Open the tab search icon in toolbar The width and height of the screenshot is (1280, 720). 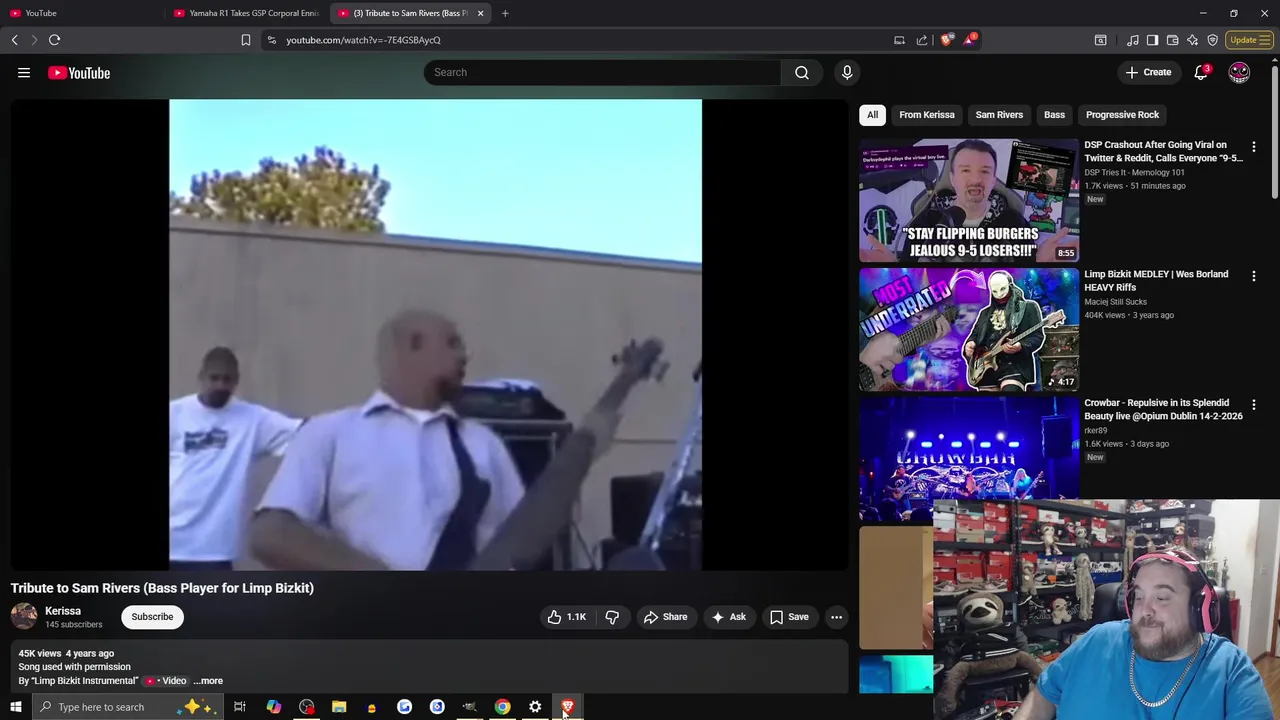coord(1100,40)
